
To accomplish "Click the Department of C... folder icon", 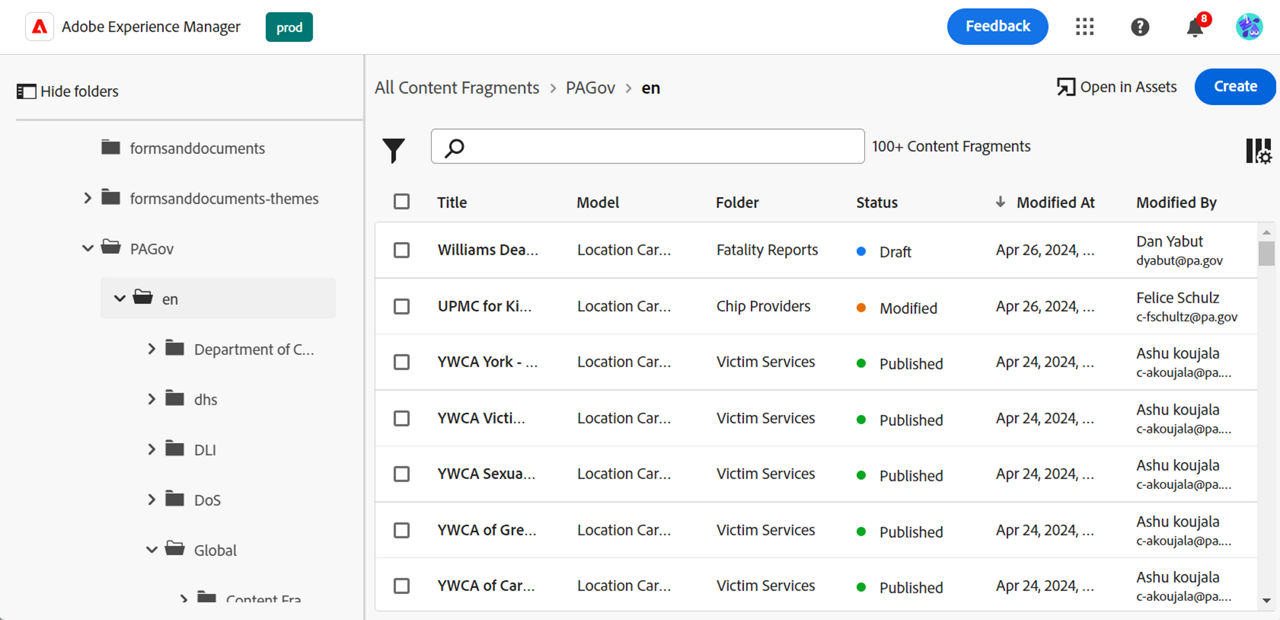I will click(x=175, y=349).
